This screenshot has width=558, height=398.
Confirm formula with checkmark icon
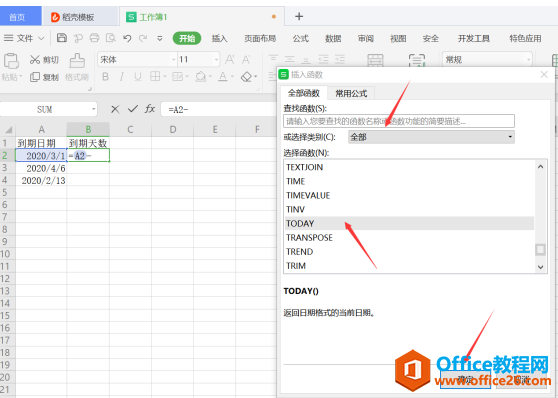pyautogui.click(x=133, y=109)
